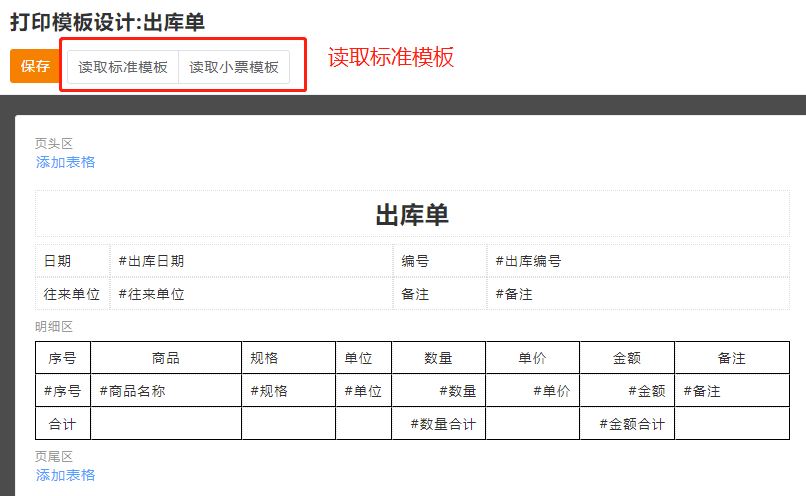
Task: Load the standard template (读取标准模板)
Action: click(x=123, y=68)
